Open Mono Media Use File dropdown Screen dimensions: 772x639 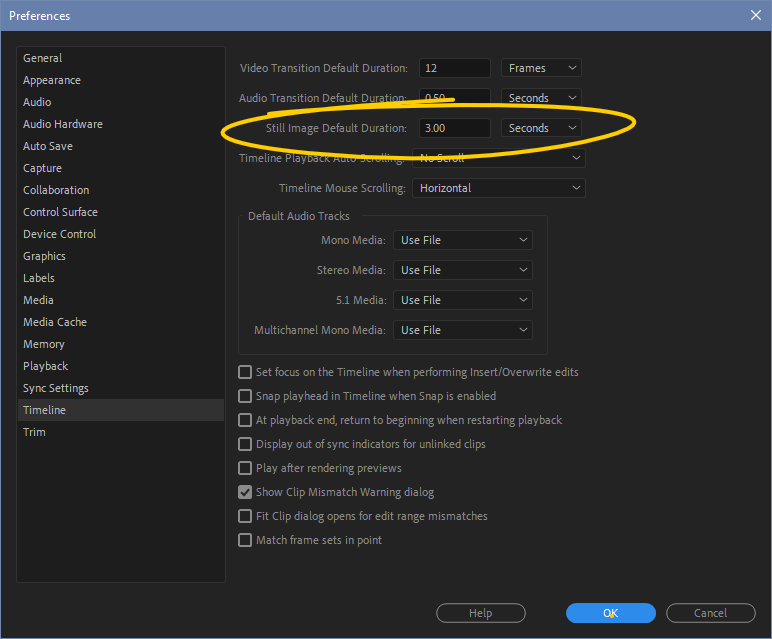pyautogui.click(x=463, y=240)
